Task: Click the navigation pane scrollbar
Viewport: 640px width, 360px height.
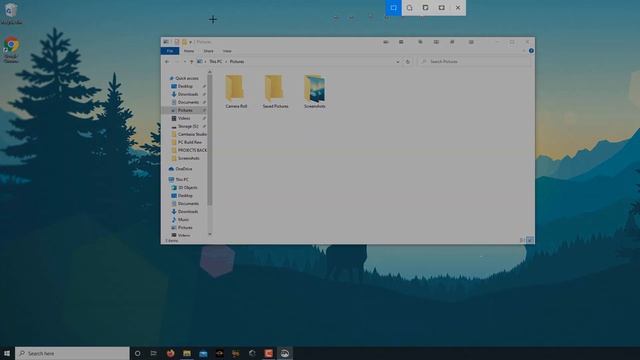Action: coord(210,140)
